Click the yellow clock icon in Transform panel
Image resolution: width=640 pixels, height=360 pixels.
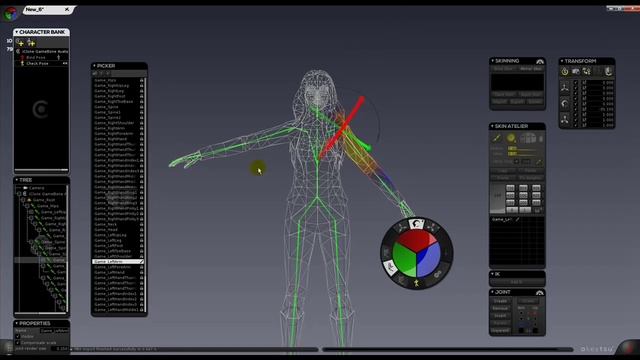point(565,71)
